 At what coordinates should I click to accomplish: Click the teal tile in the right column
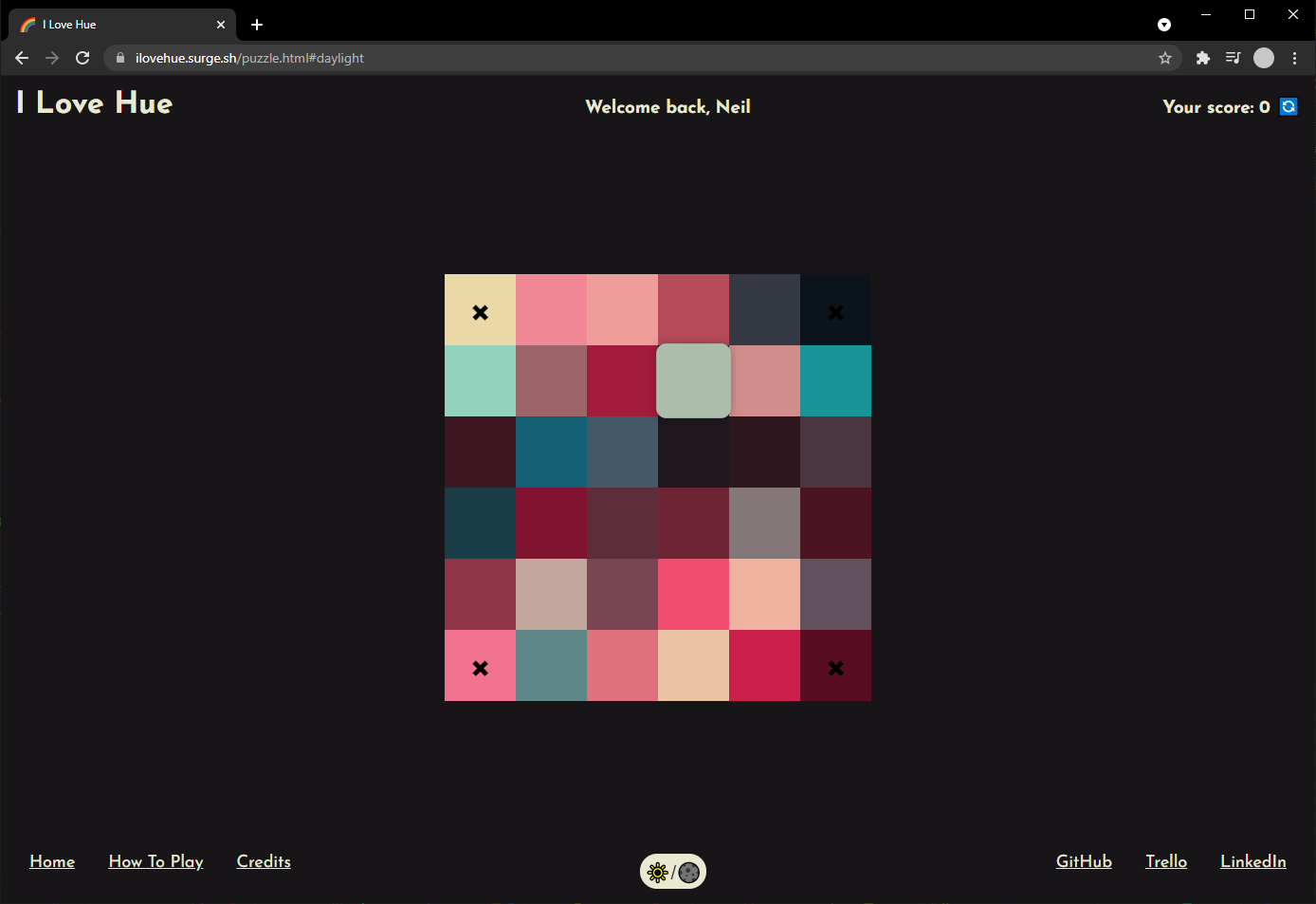pos(835,380)
